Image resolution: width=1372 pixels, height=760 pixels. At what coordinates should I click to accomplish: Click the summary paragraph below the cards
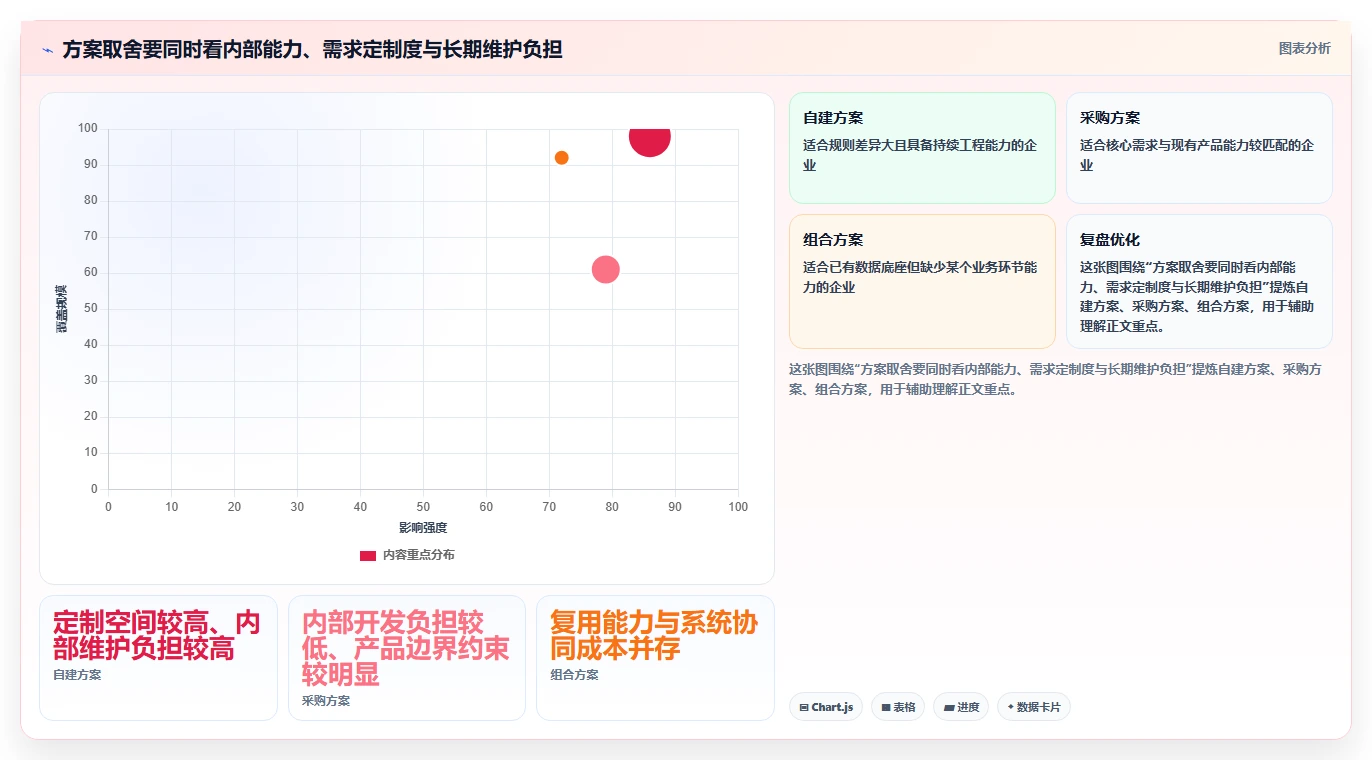click(x=1055, y=379)
